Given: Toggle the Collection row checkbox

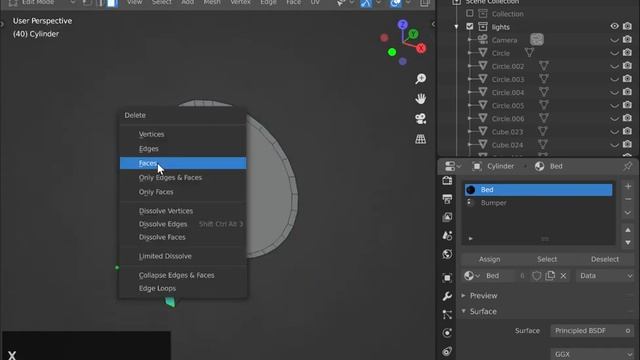Looking at the screenshot, I should coord(470,13).
